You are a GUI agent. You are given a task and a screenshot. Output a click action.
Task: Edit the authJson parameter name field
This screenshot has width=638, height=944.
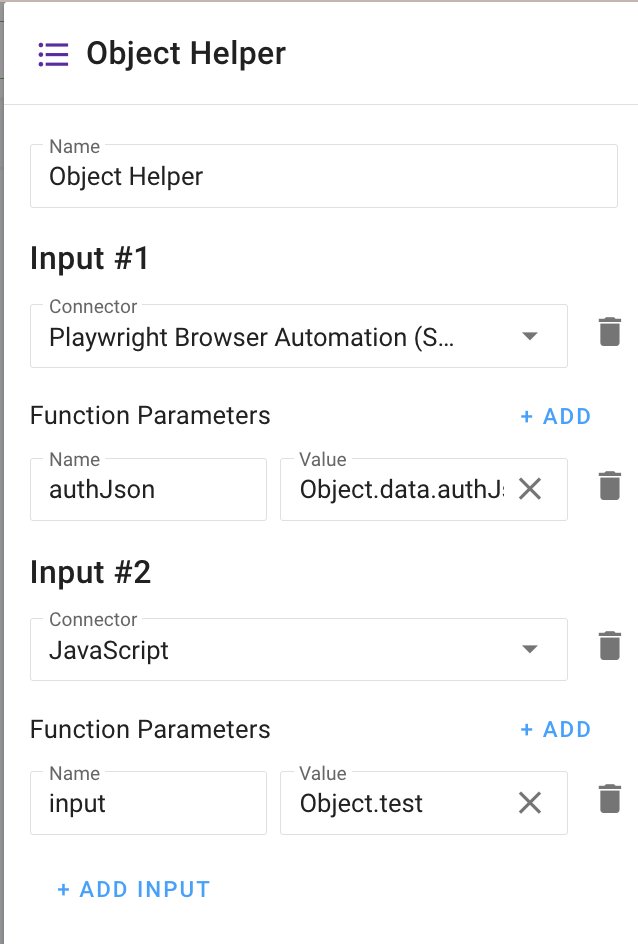pyautogui.click(x=148, y=490)
